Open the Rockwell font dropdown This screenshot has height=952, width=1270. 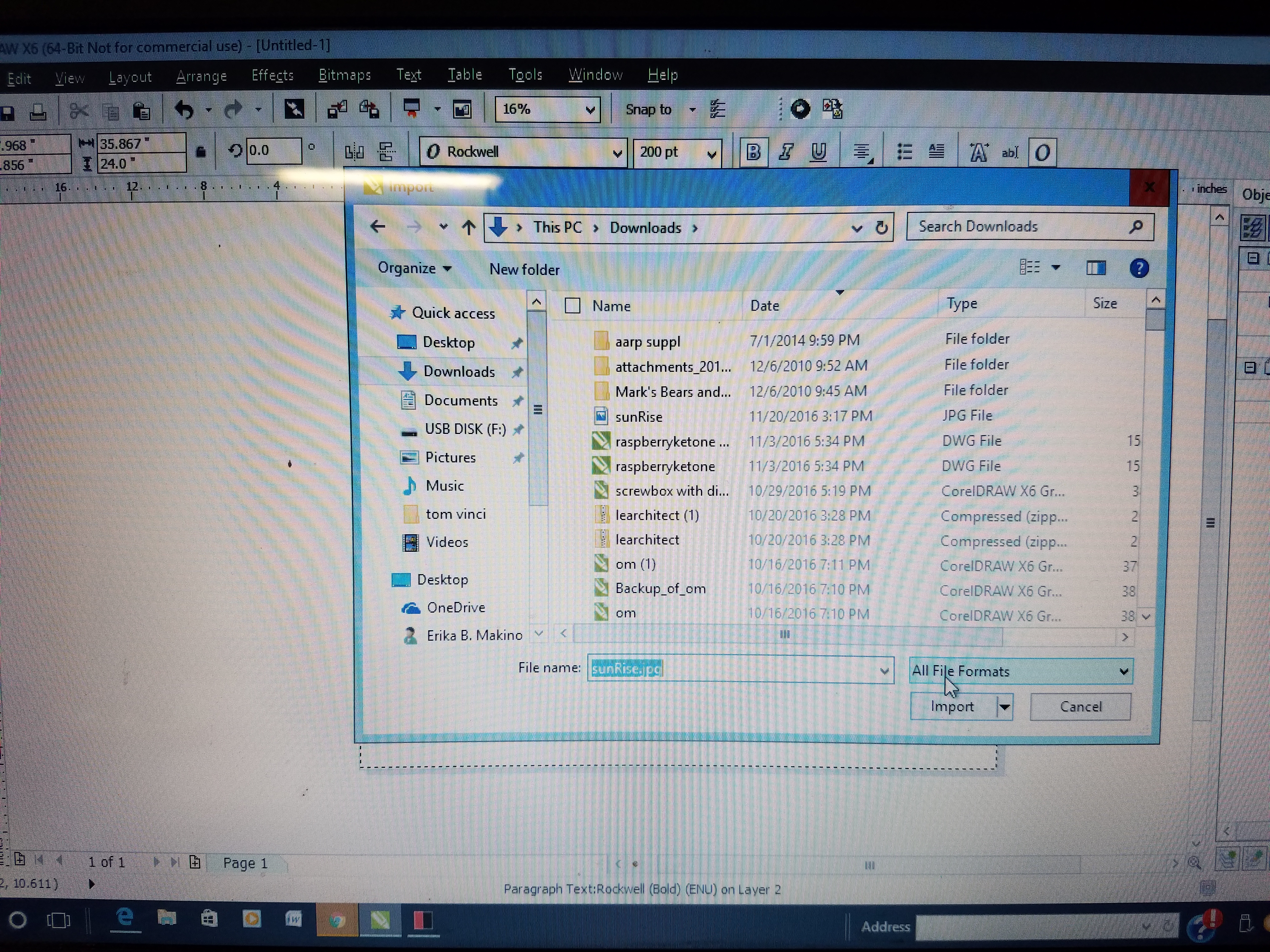[617, 153]
